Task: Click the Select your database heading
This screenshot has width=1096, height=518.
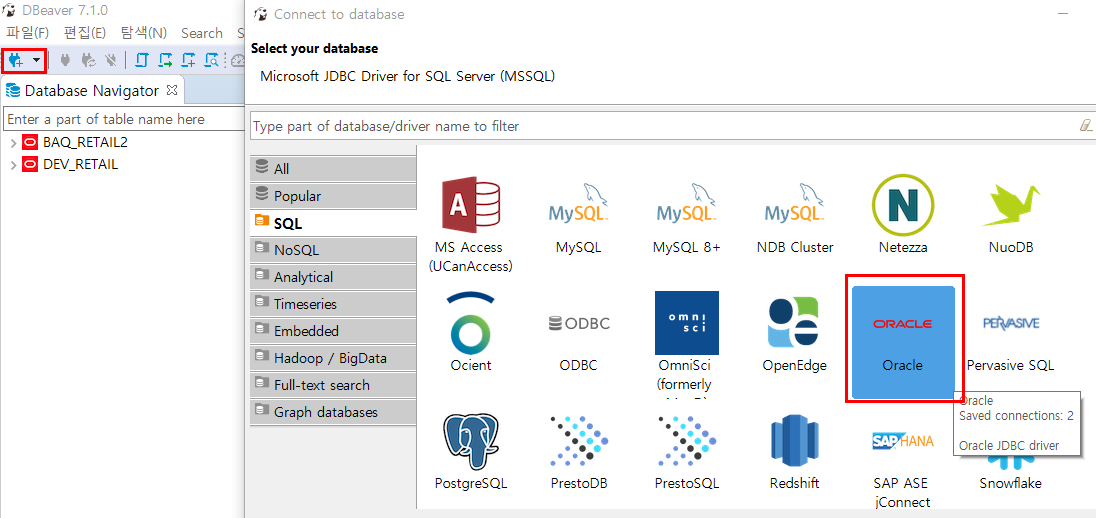Action: point(315,48)
